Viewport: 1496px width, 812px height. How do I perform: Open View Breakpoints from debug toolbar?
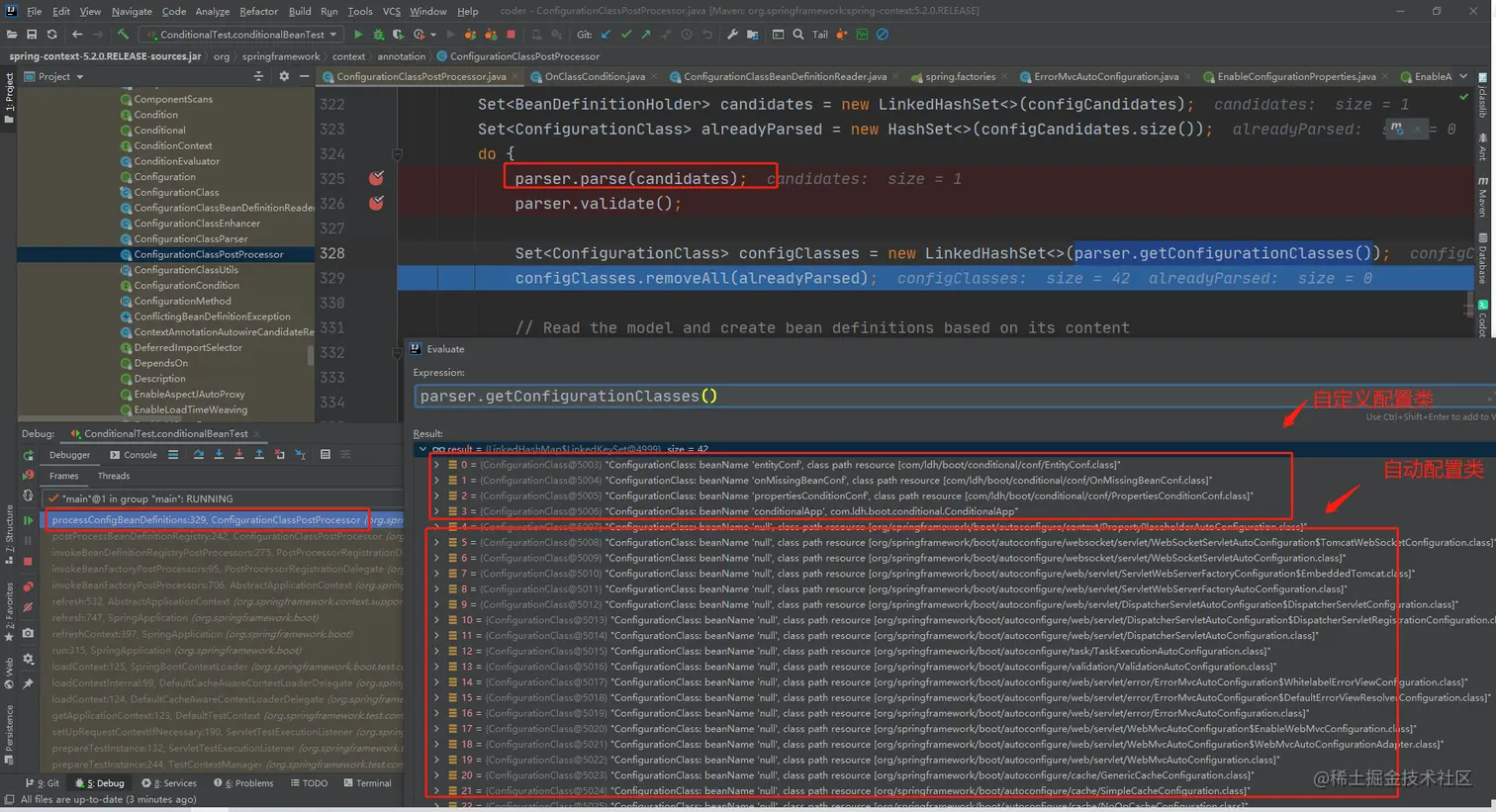coord(30,585)
